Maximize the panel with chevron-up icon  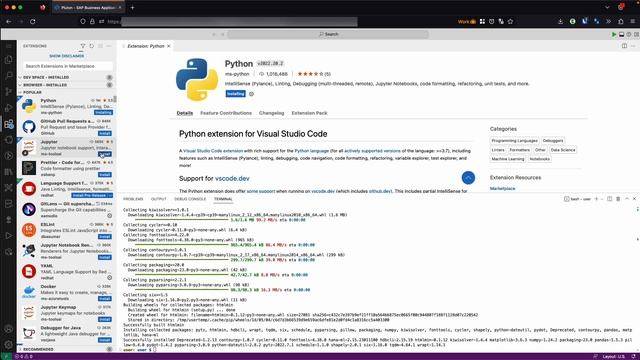627,199
